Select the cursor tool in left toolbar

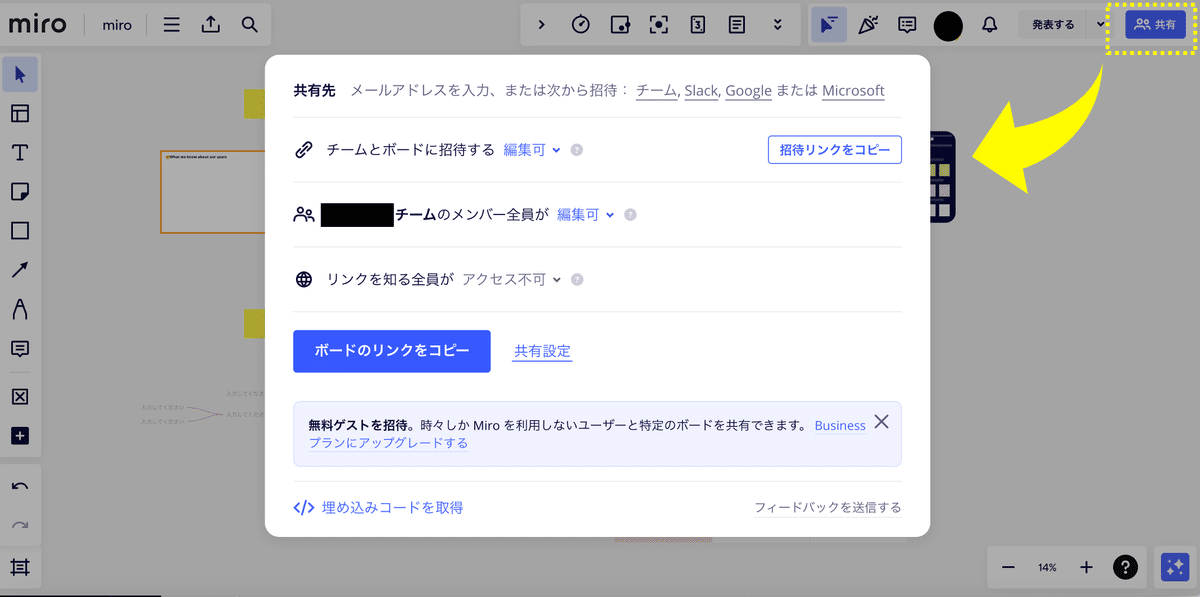tap(20, 74)
